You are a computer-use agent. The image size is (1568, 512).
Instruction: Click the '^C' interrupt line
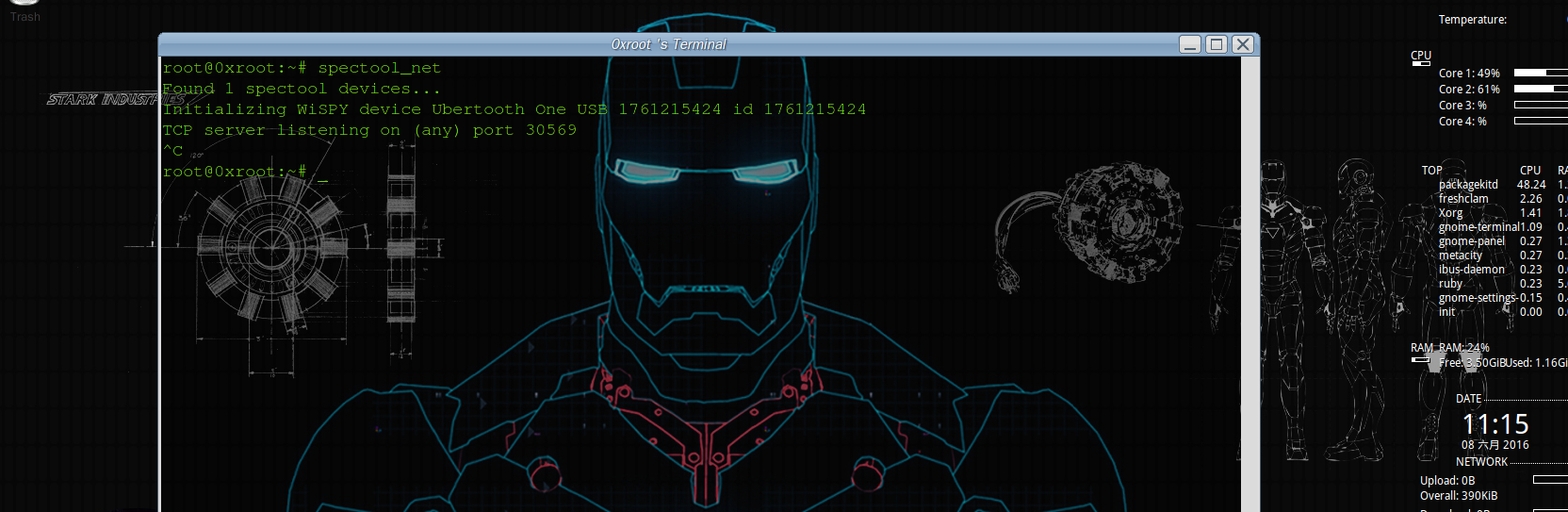click(x=173, y=151)
